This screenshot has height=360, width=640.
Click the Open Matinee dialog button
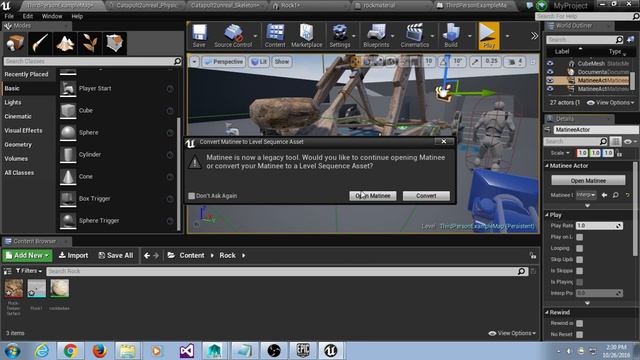pyautogui.click(x=373, y=196)
